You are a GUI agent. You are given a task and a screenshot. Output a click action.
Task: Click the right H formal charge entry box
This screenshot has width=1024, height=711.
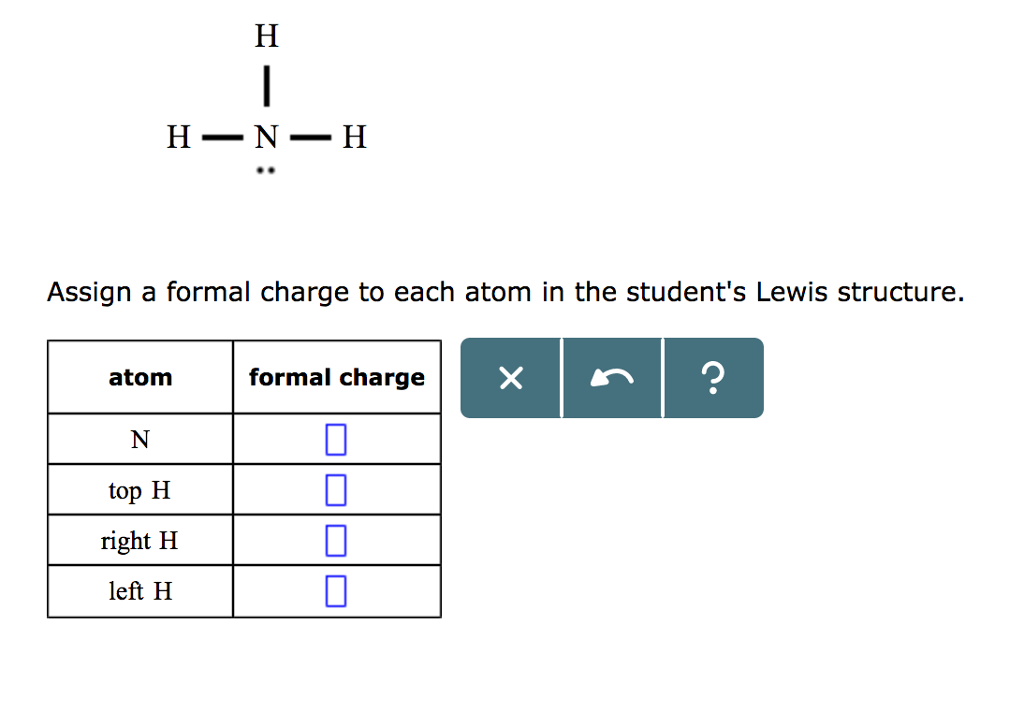(336, 539)
